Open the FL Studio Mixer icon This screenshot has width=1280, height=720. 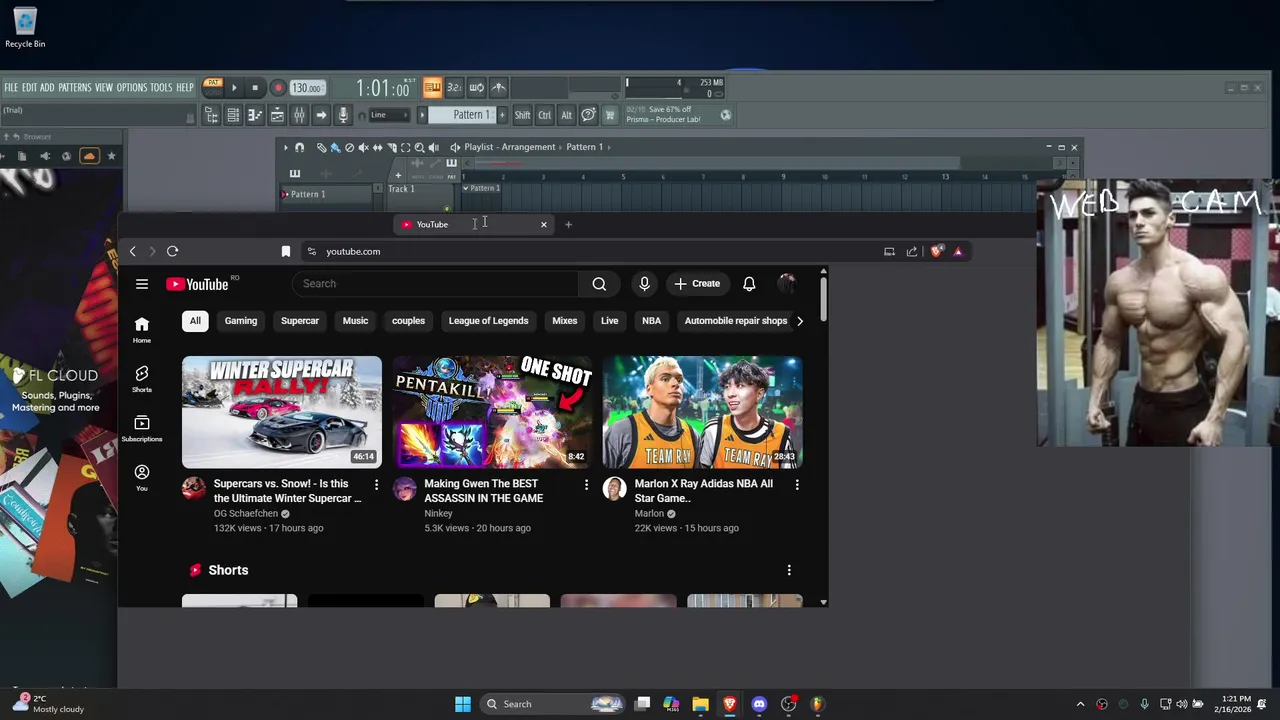(x=299, y=116)
